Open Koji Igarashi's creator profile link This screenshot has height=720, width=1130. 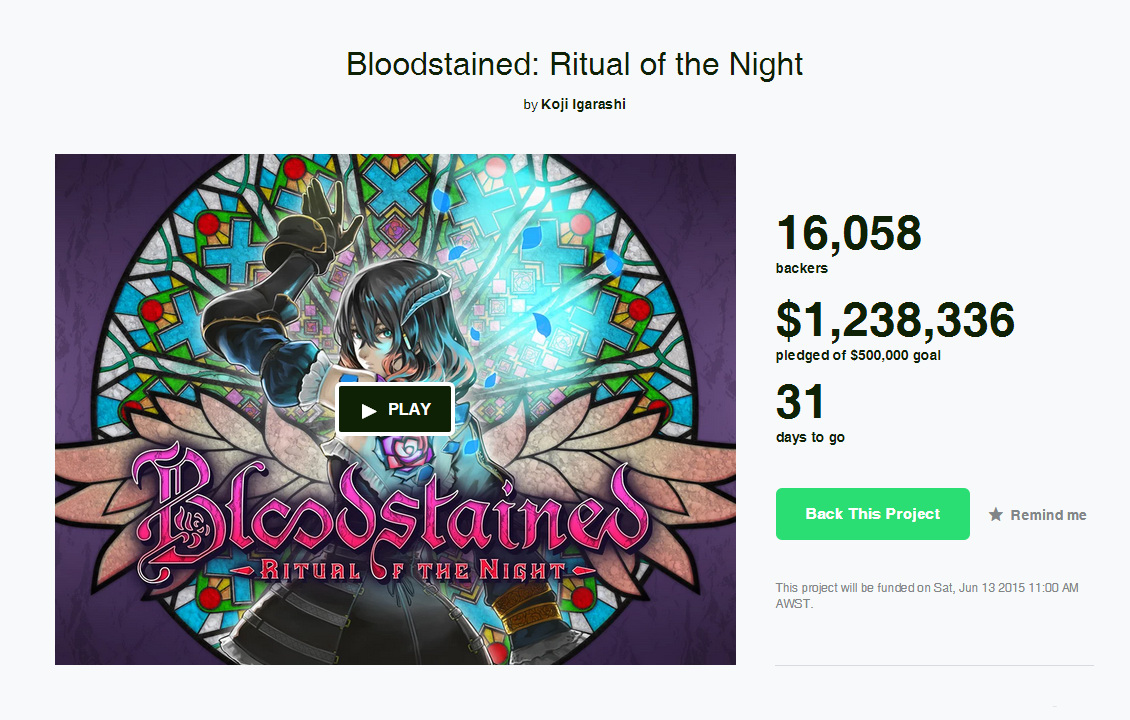pyautogui.click(x=583, y=104)
